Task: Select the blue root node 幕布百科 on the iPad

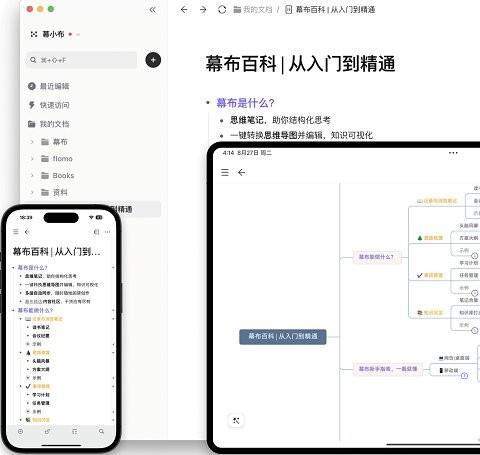Action: 283,336
